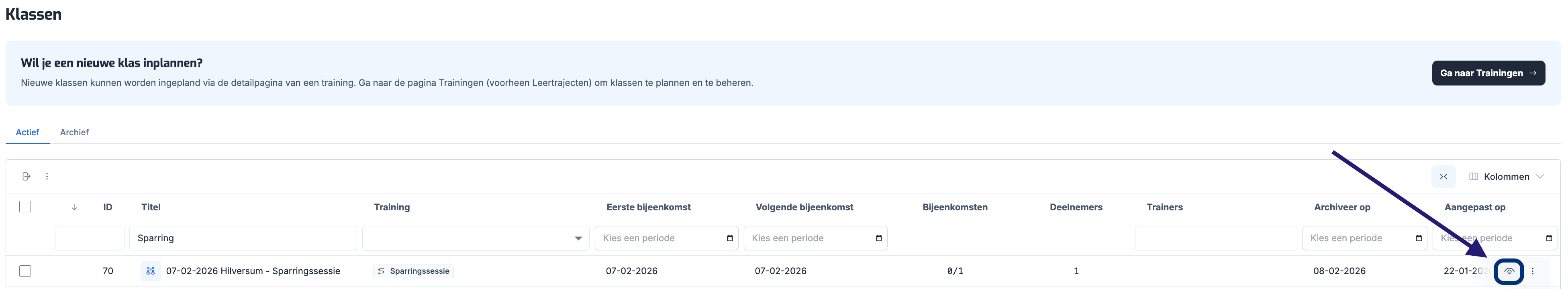Click the Titel filter field containing Sparring
The image size is (1568, 289).
(x=243, y=238)
